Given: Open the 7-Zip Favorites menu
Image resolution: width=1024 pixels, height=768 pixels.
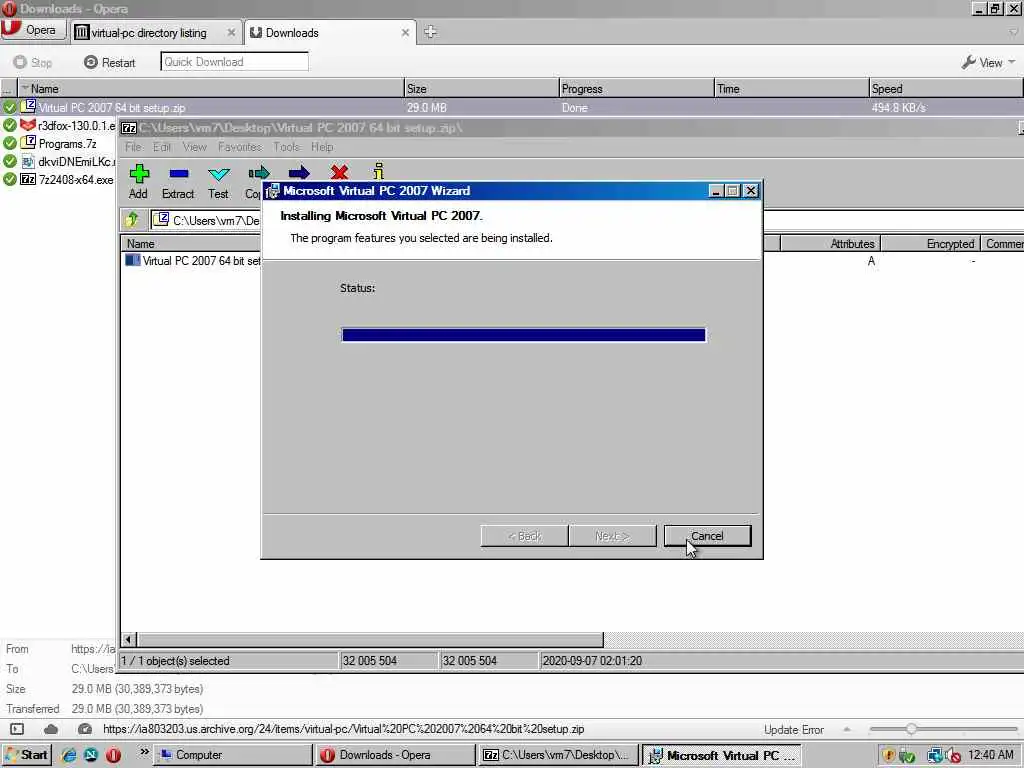Looking at the screenshot, I should 240,147.
